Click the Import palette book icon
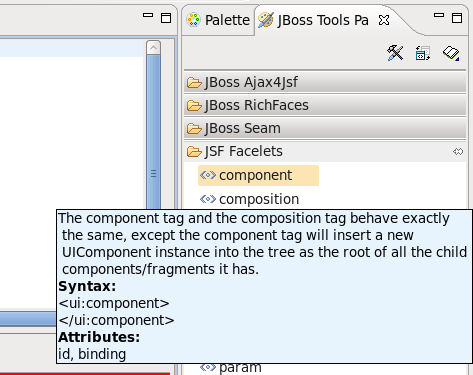This screenshot has width=473, height=375. click(x=451, y=53)
